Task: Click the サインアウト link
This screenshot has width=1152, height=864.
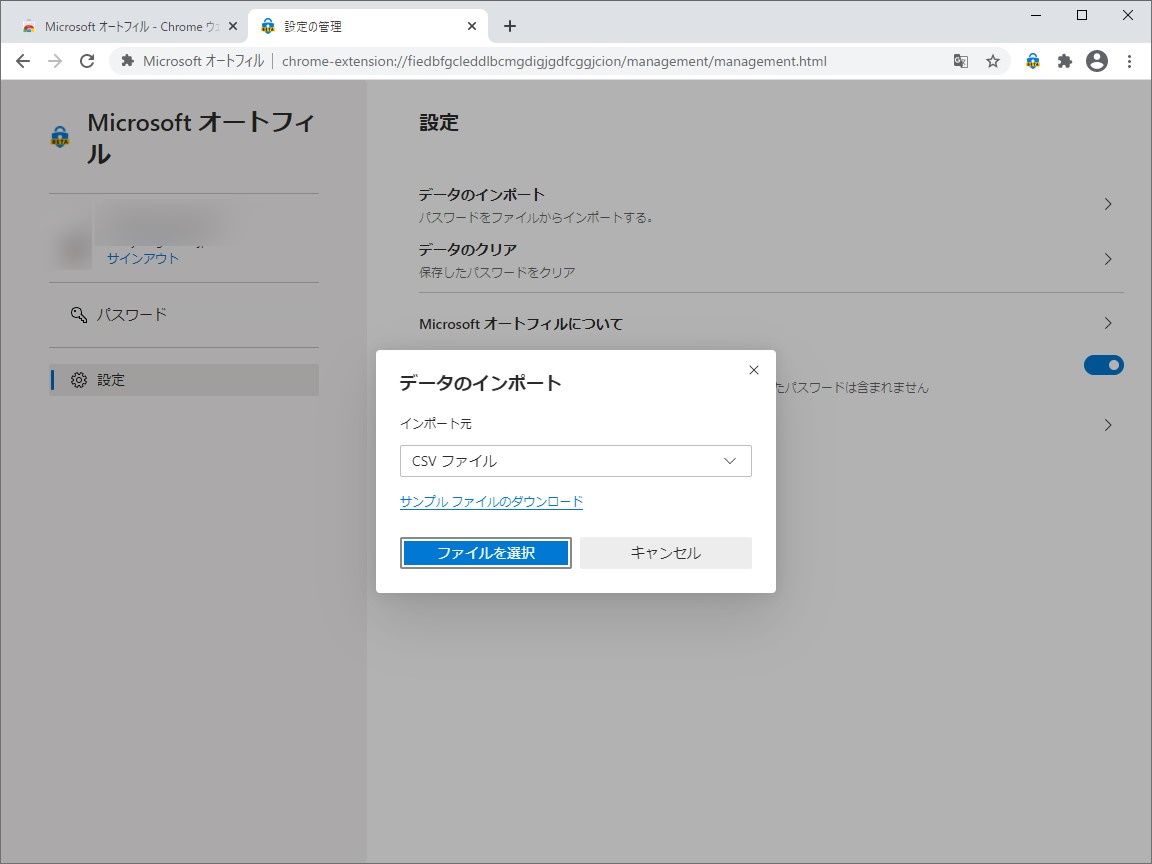Action: click(141, 257)
